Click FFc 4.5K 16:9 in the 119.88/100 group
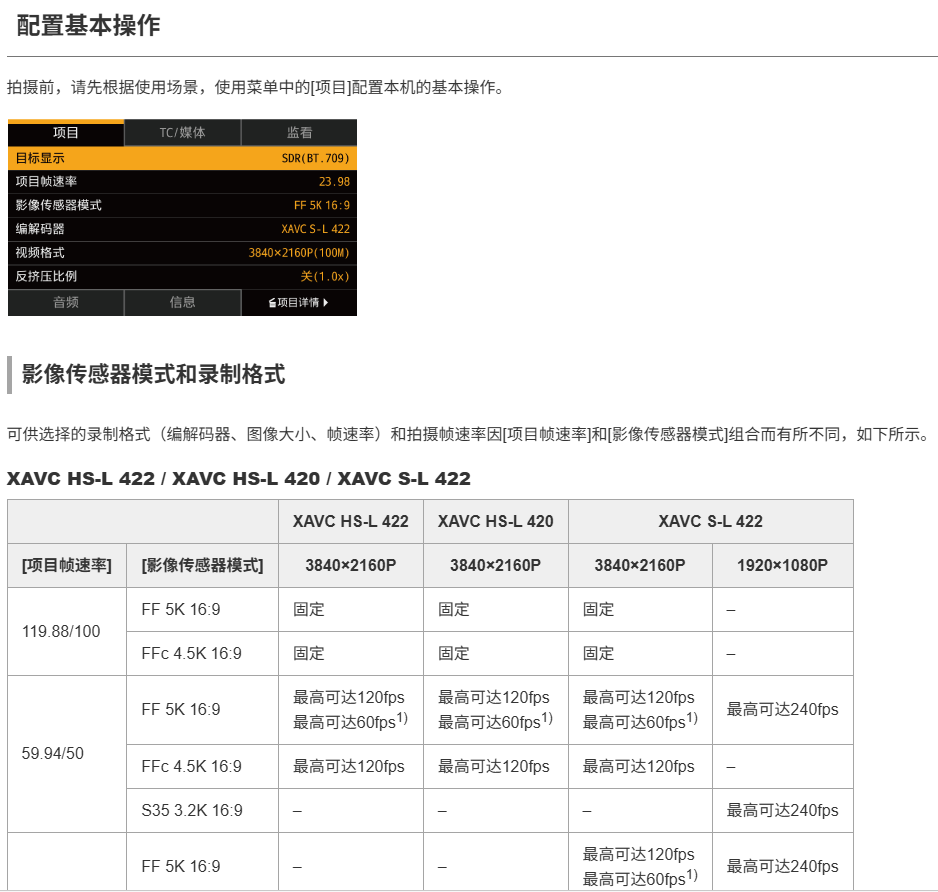This screenshot has height=892, width=938. click(202, 654)
